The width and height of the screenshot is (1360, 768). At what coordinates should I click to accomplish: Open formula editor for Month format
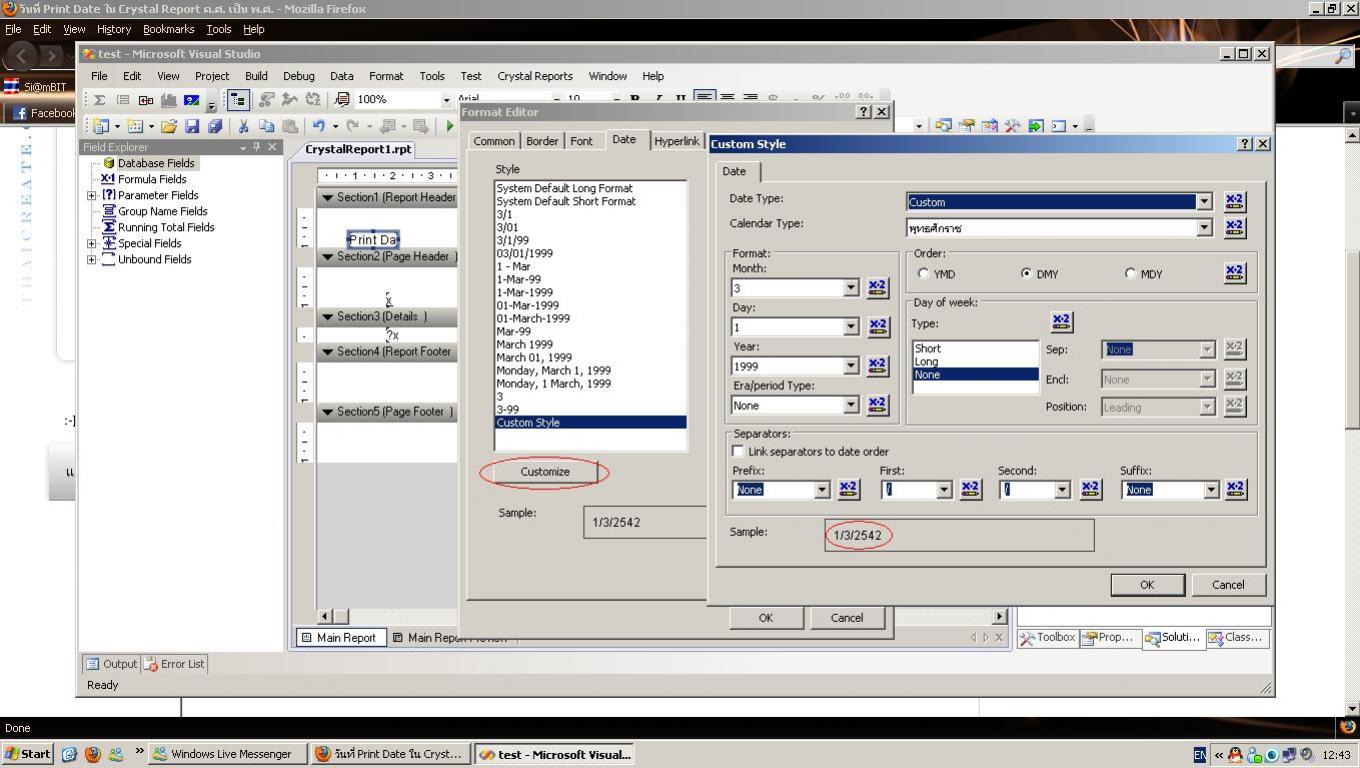tap(877, 288)
